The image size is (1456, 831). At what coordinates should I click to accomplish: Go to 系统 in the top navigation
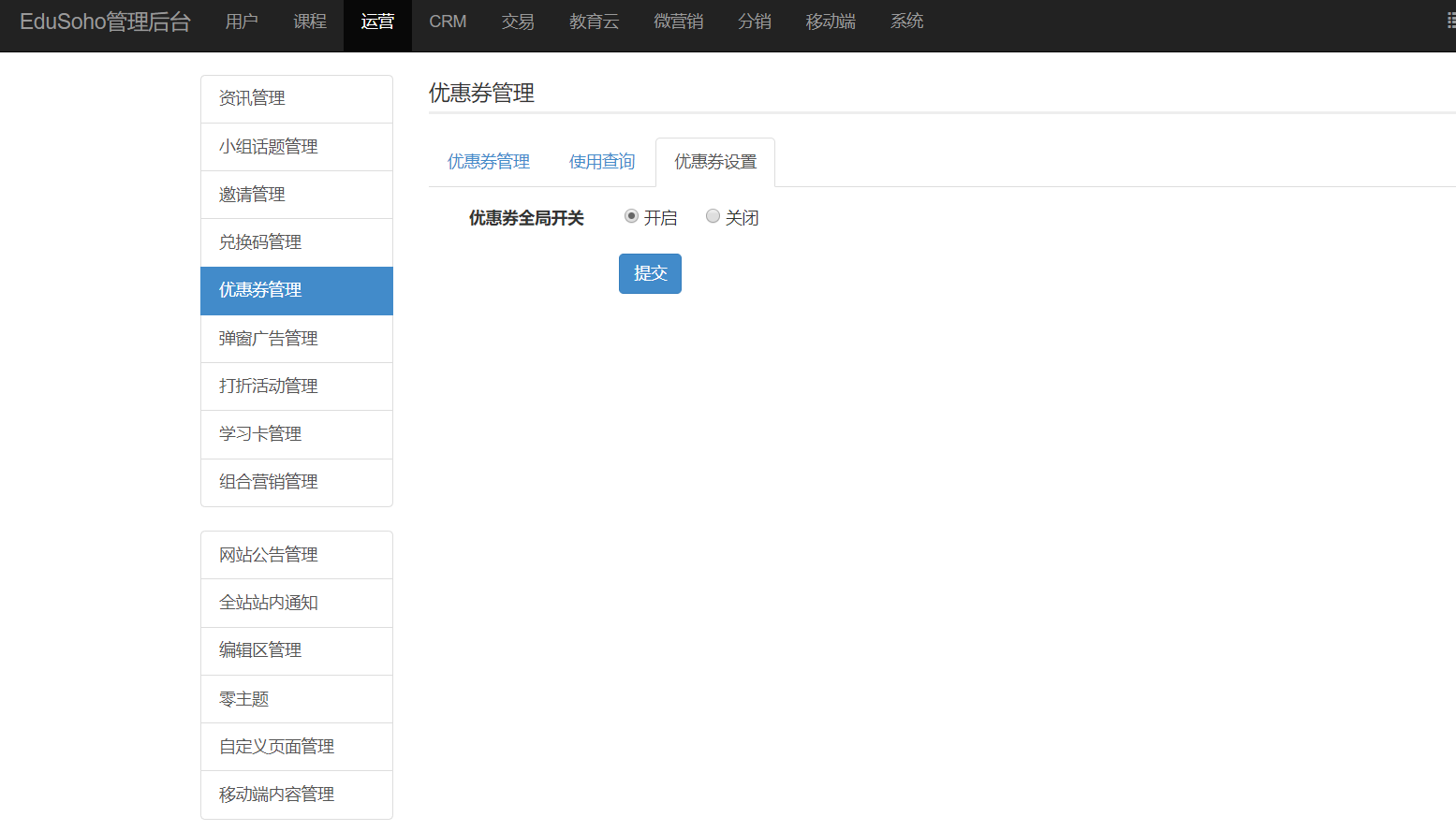click(x=906, y=22)
